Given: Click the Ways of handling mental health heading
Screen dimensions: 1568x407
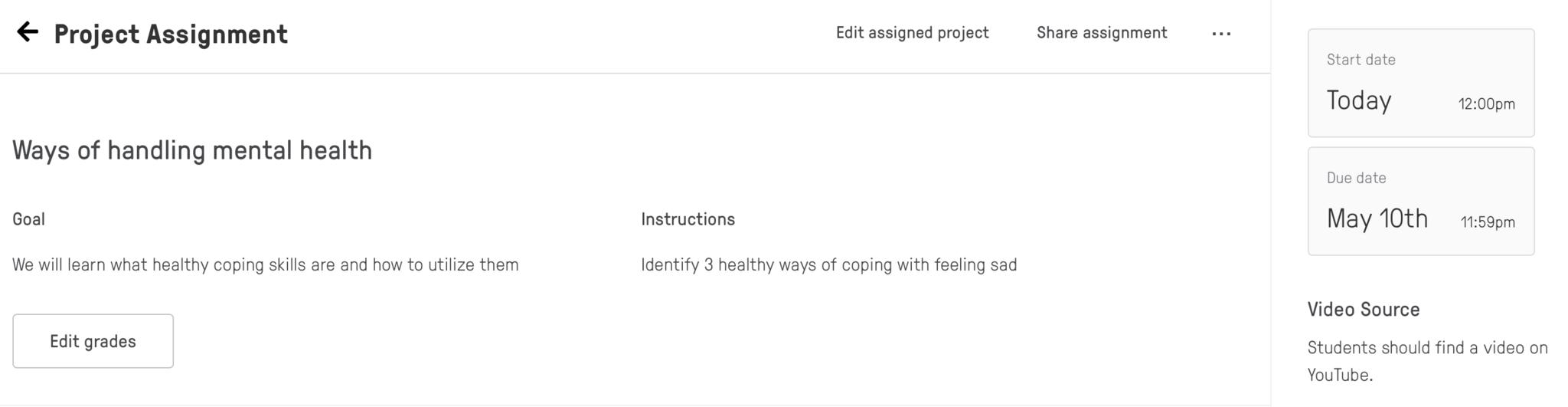Looking at the screenshot, I should tap(192, 150).
